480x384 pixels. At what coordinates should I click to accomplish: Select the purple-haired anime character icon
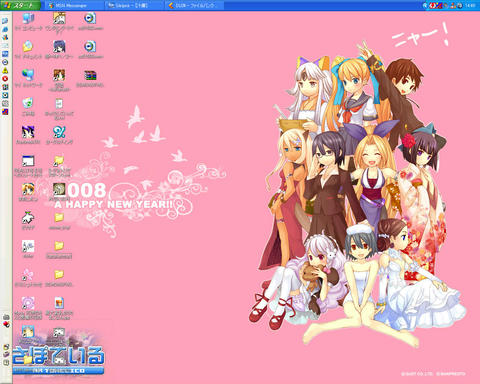[x=59, y=47]
